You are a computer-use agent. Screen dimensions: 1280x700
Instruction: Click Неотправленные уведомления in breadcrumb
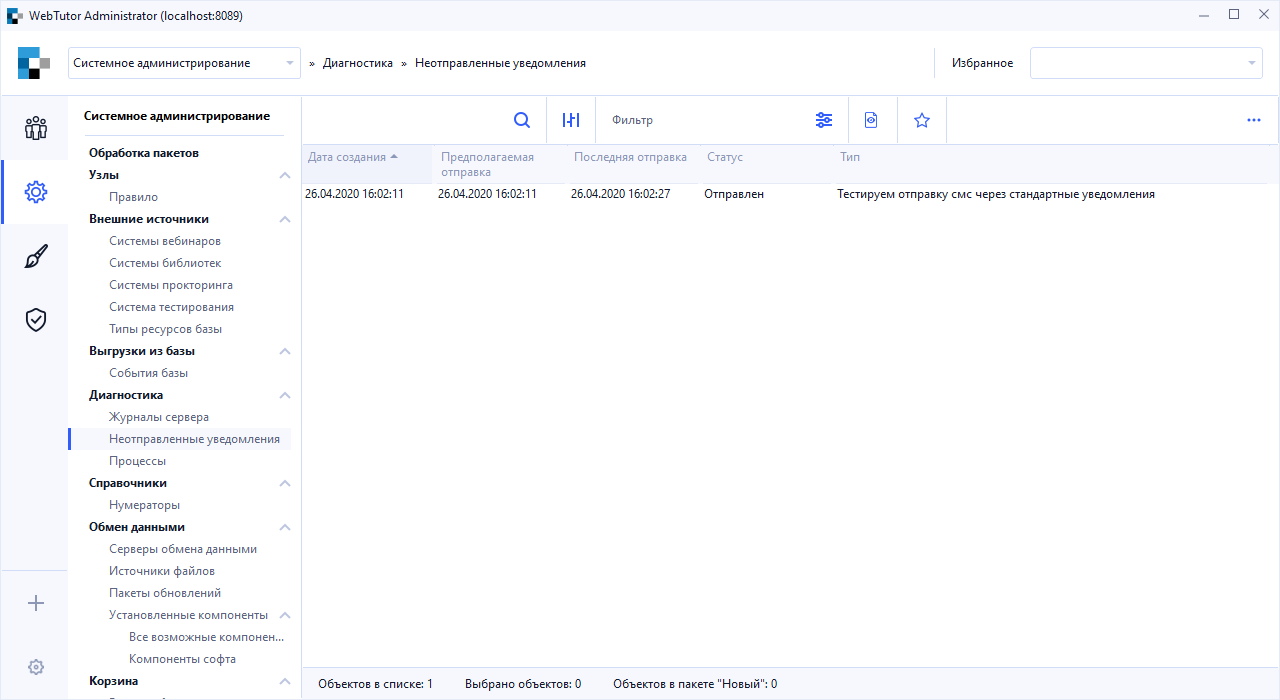click(500, 63)
